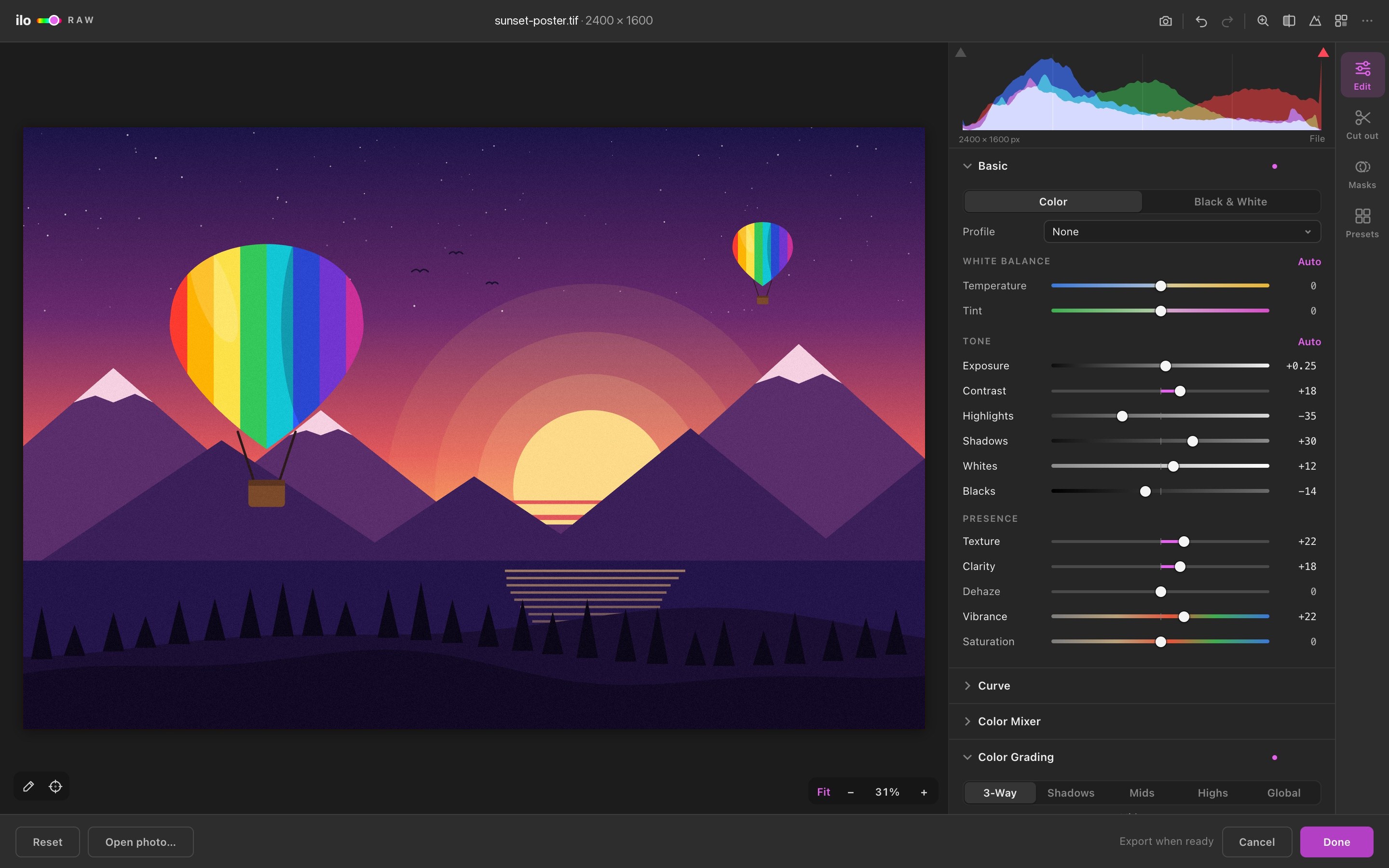Toggle the Color Grading section's purple indicator dot

click(1274, 758)
